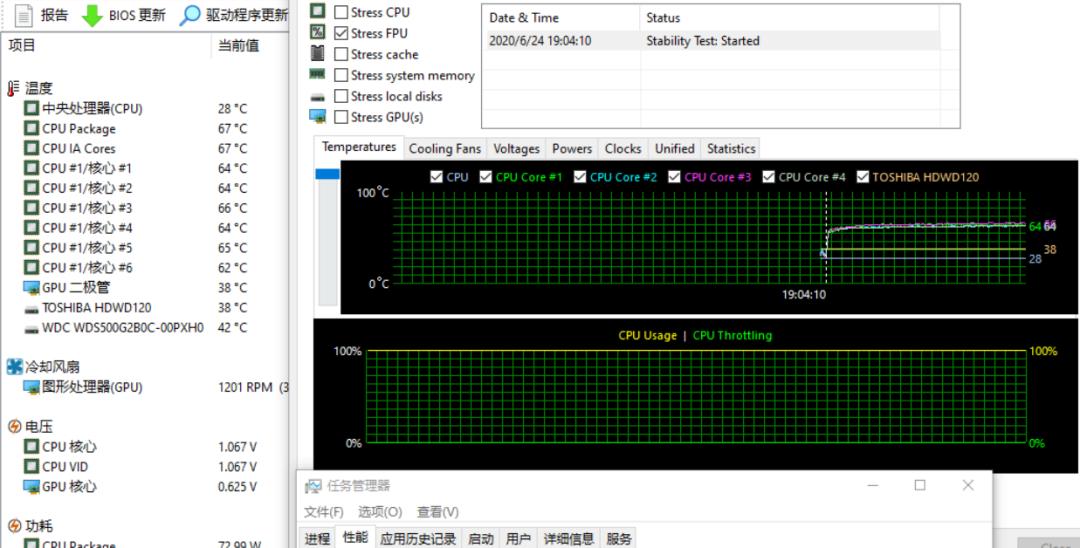The width and height of the screenshot is (1080, 548).
Task: Switch to the Cooling Fans tab
Action: [x=445, y=149]
